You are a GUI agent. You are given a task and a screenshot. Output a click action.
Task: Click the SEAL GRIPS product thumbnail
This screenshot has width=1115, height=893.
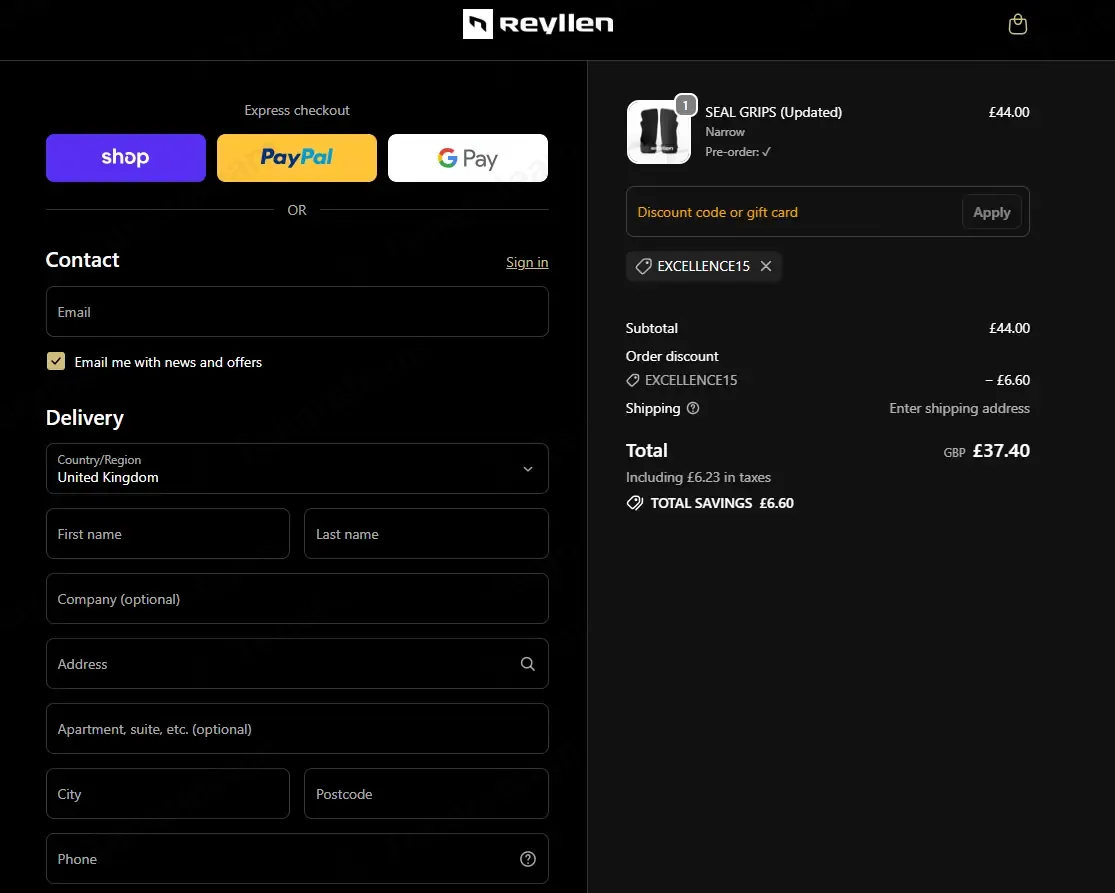(658, 132)
